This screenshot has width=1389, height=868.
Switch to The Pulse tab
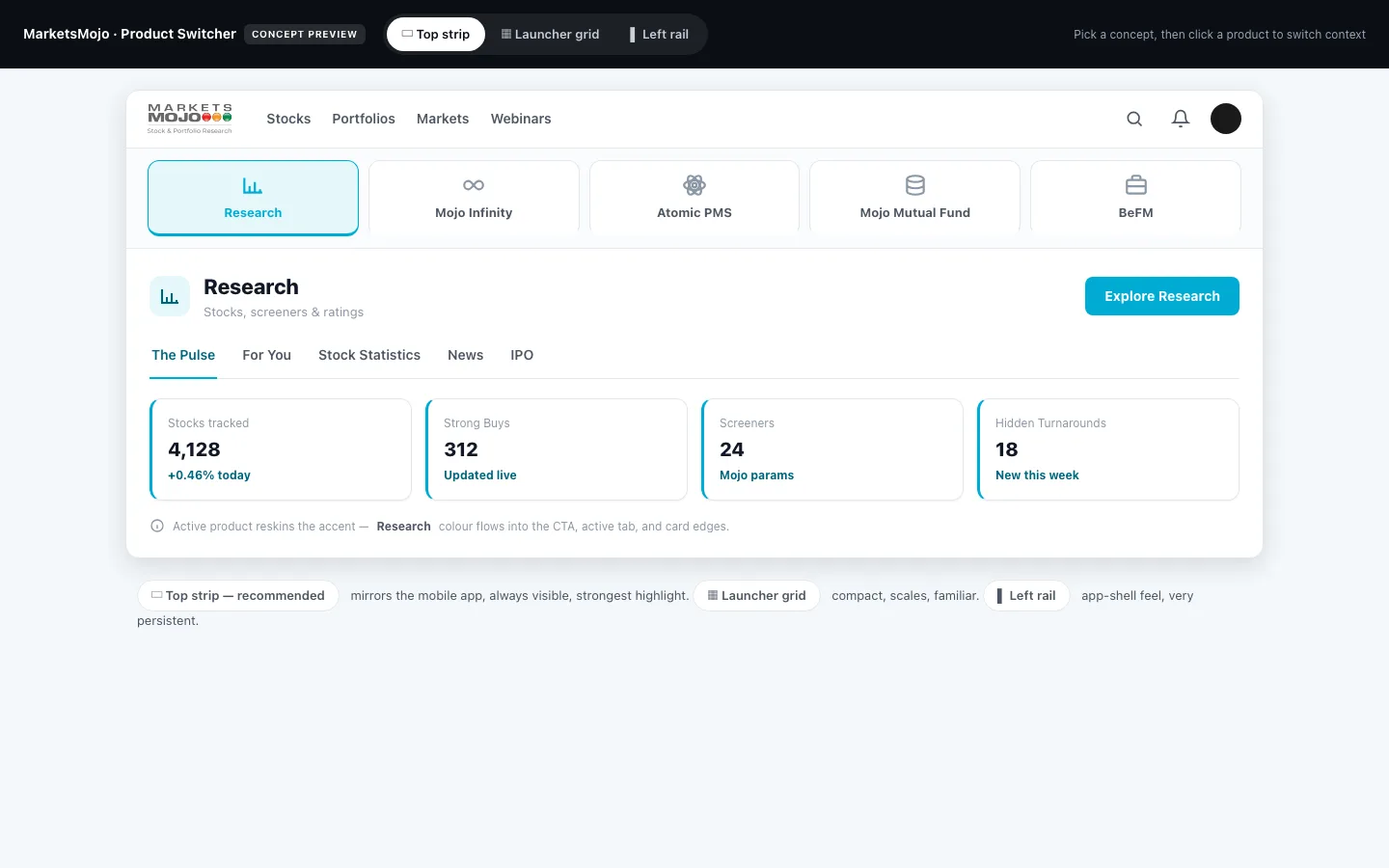pos(183,355)
